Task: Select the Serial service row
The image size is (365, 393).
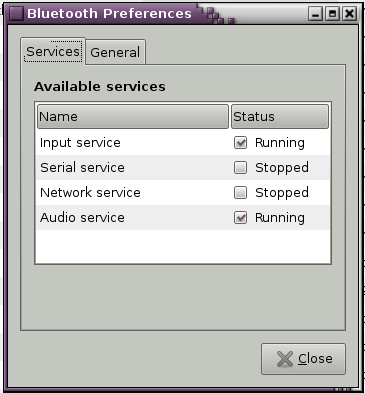Action: point(183,168)
